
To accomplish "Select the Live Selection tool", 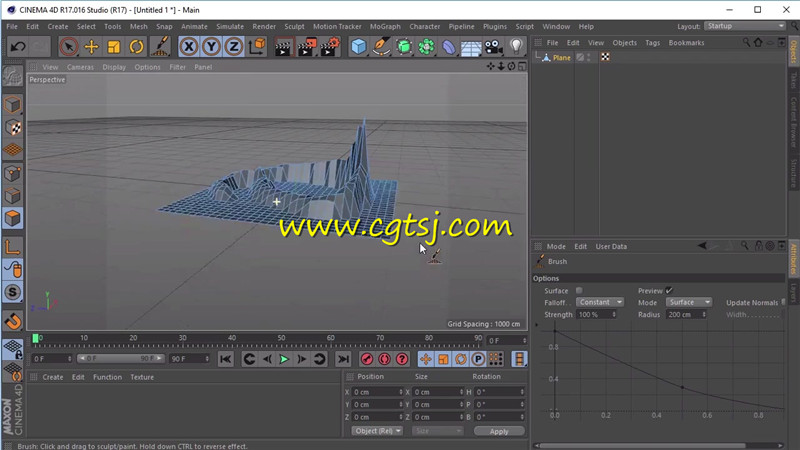I will 68,47.
